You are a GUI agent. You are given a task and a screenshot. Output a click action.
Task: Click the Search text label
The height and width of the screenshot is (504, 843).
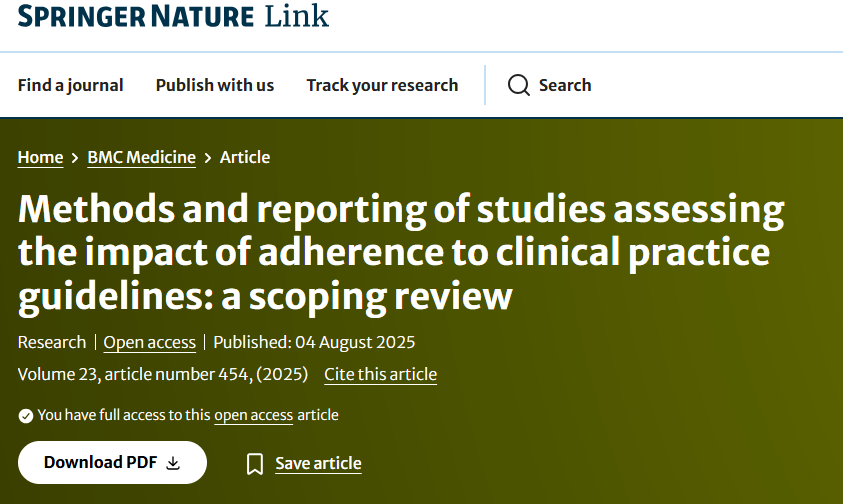565,85
